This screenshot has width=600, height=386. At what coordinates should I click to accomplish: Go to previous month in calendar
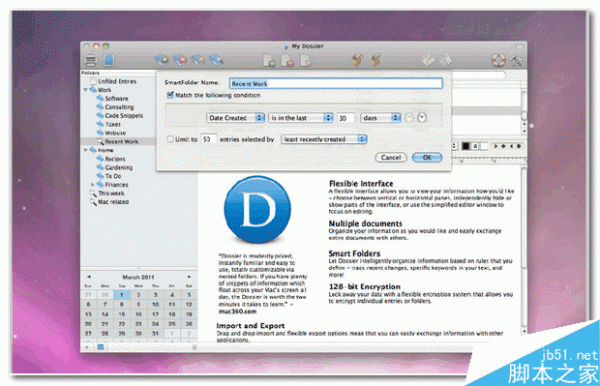click(x=89, y=277)
